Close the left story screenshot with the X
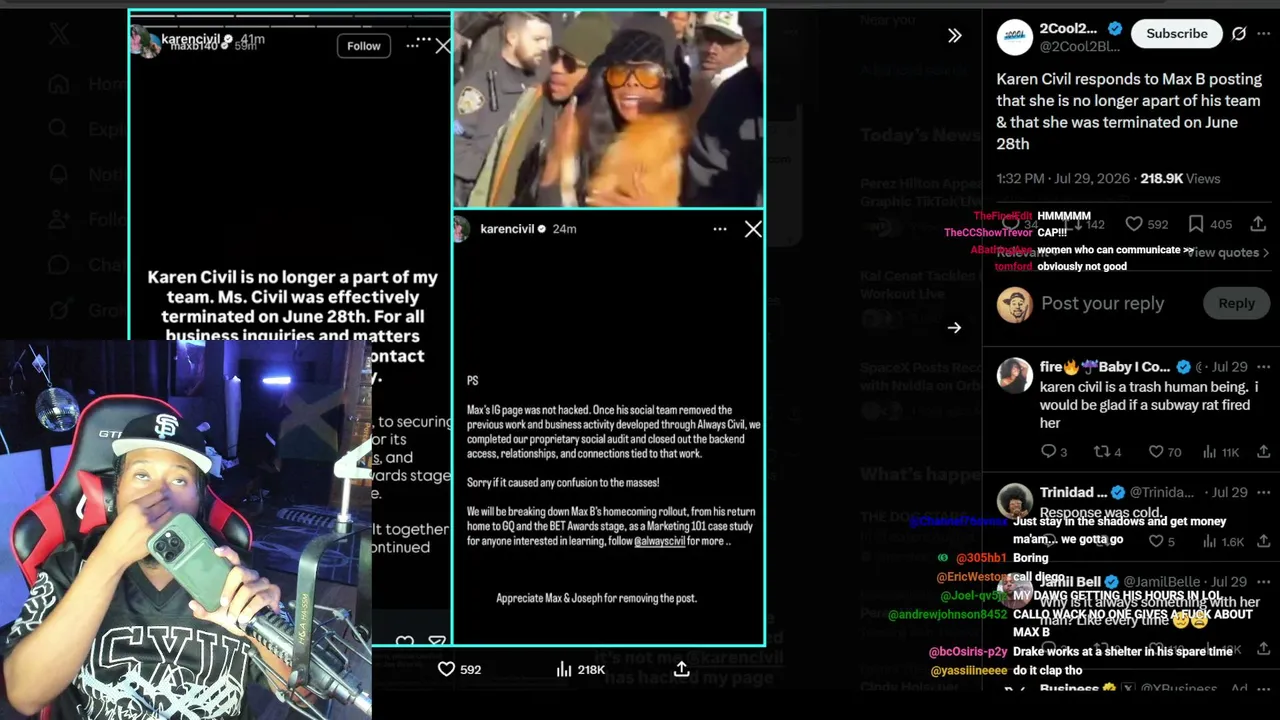Screen dimensions: 1280x720 pos(443,46)
